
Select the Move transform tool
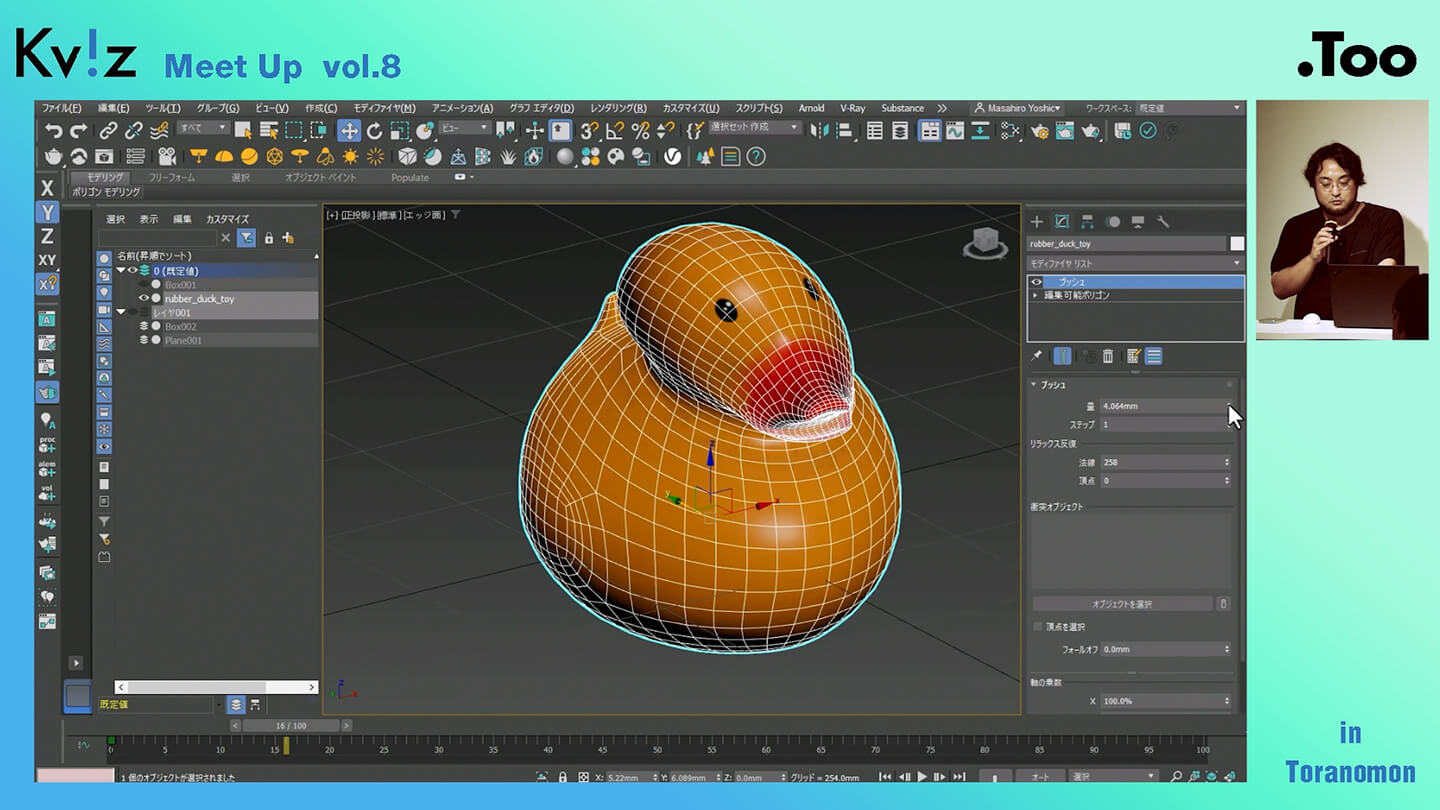pos(349,131)
